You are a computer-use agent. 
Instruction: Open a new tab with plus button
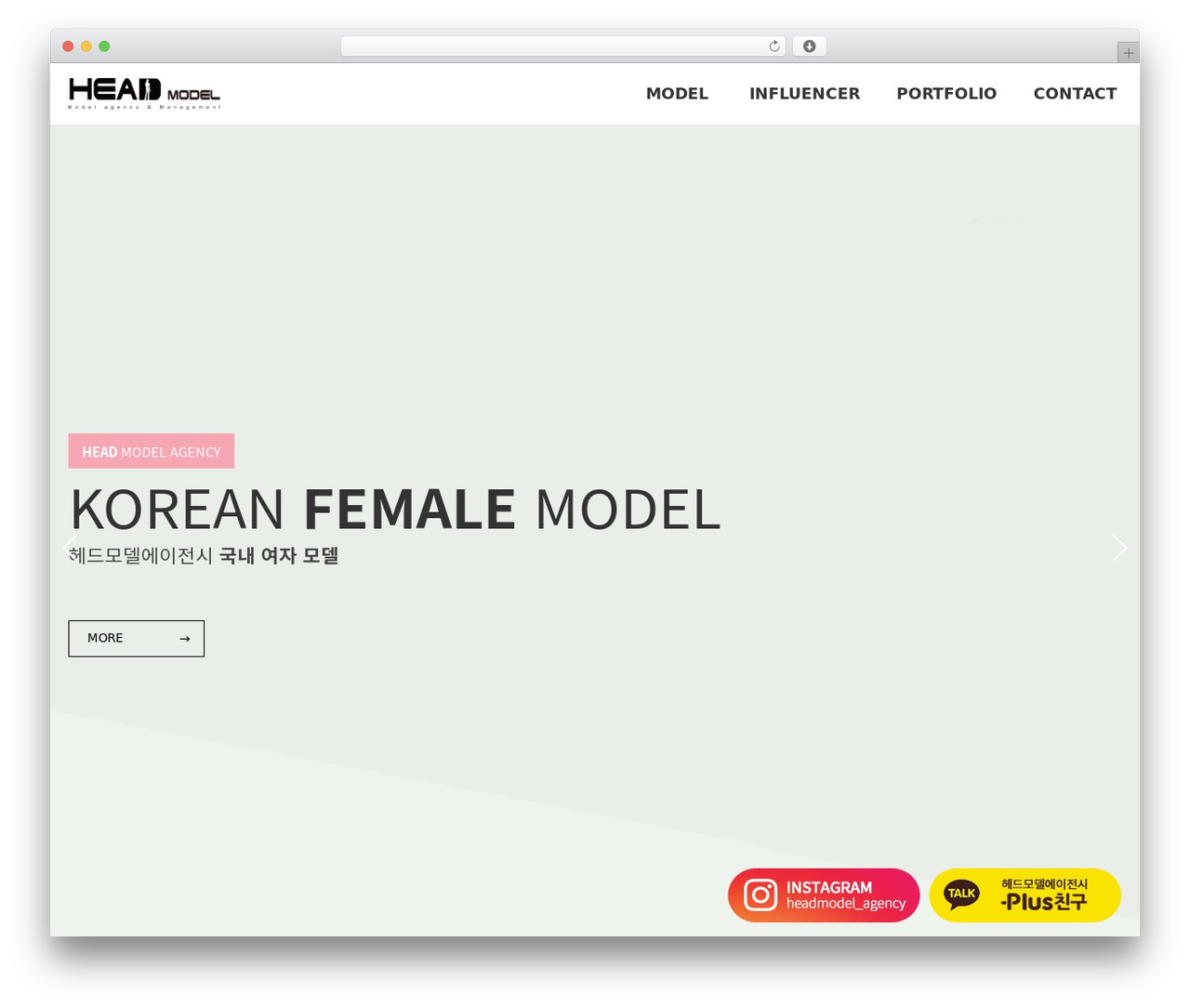coord(1128,53)
